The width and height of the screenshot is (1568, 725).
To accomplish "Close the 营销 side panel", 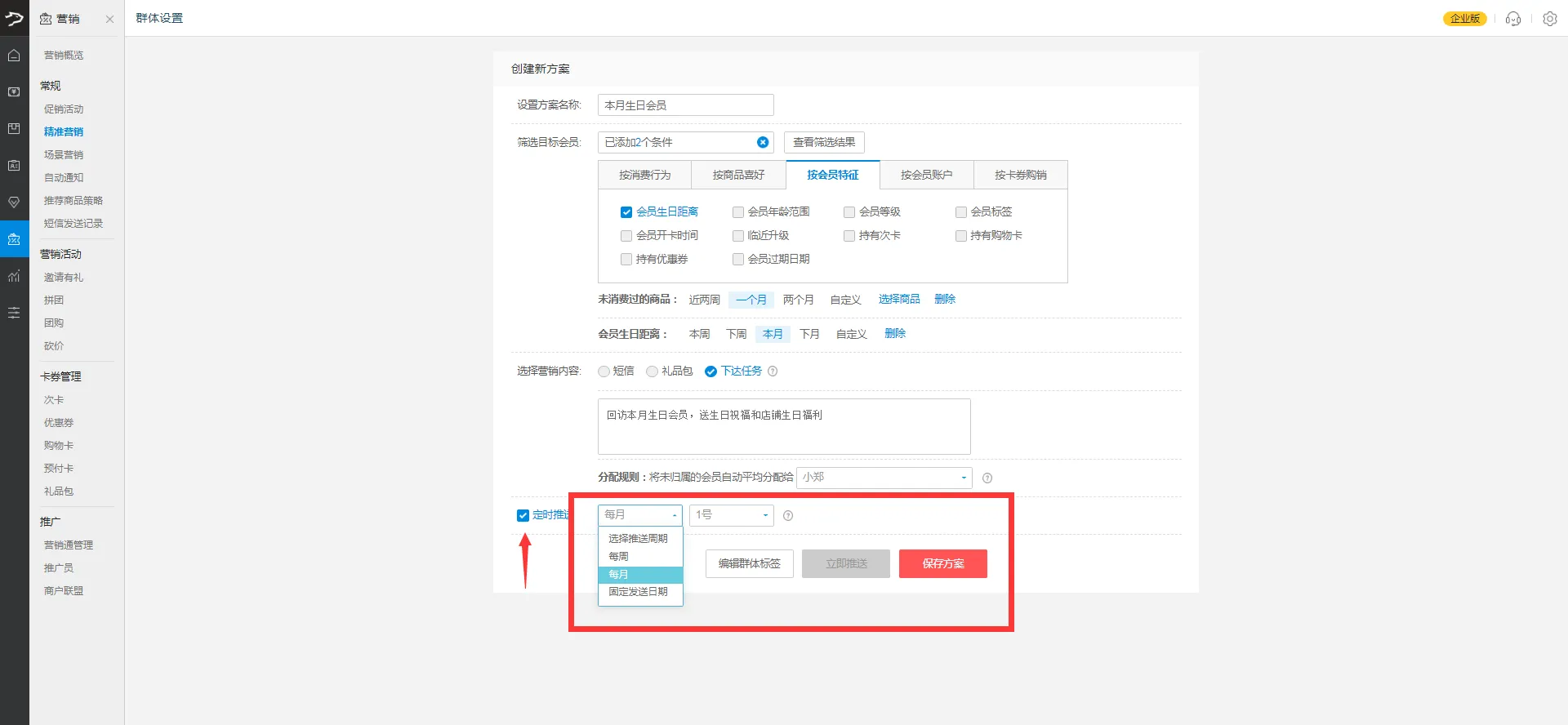I will tap(109, 19).
